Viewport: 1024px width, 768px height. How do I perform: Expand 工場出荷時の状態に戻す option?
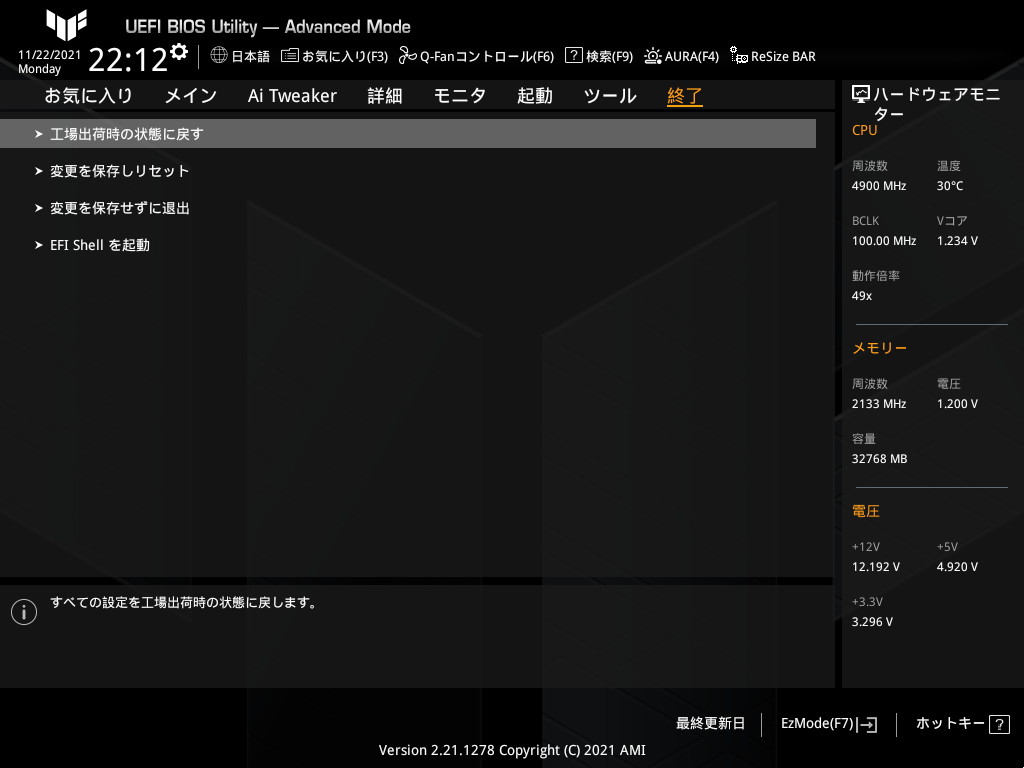pyautogui.click(x=127, y=134)
